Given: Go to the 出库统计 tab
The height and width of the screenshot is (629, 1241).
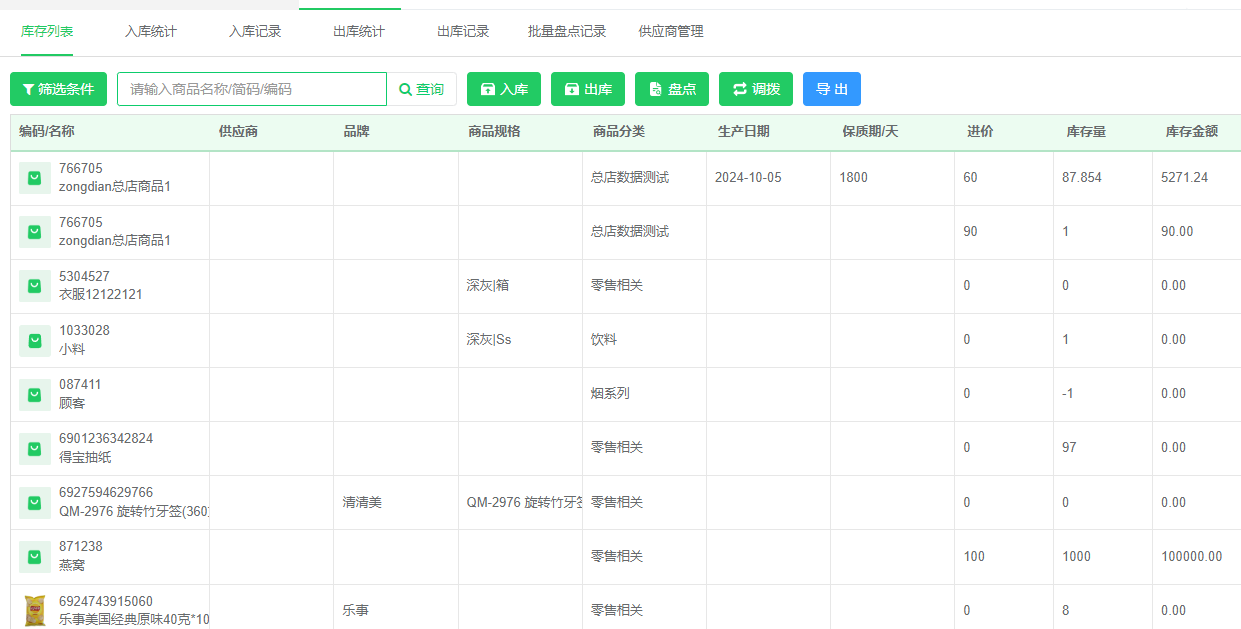Looking at the screenshot, I should coord(359,32).
